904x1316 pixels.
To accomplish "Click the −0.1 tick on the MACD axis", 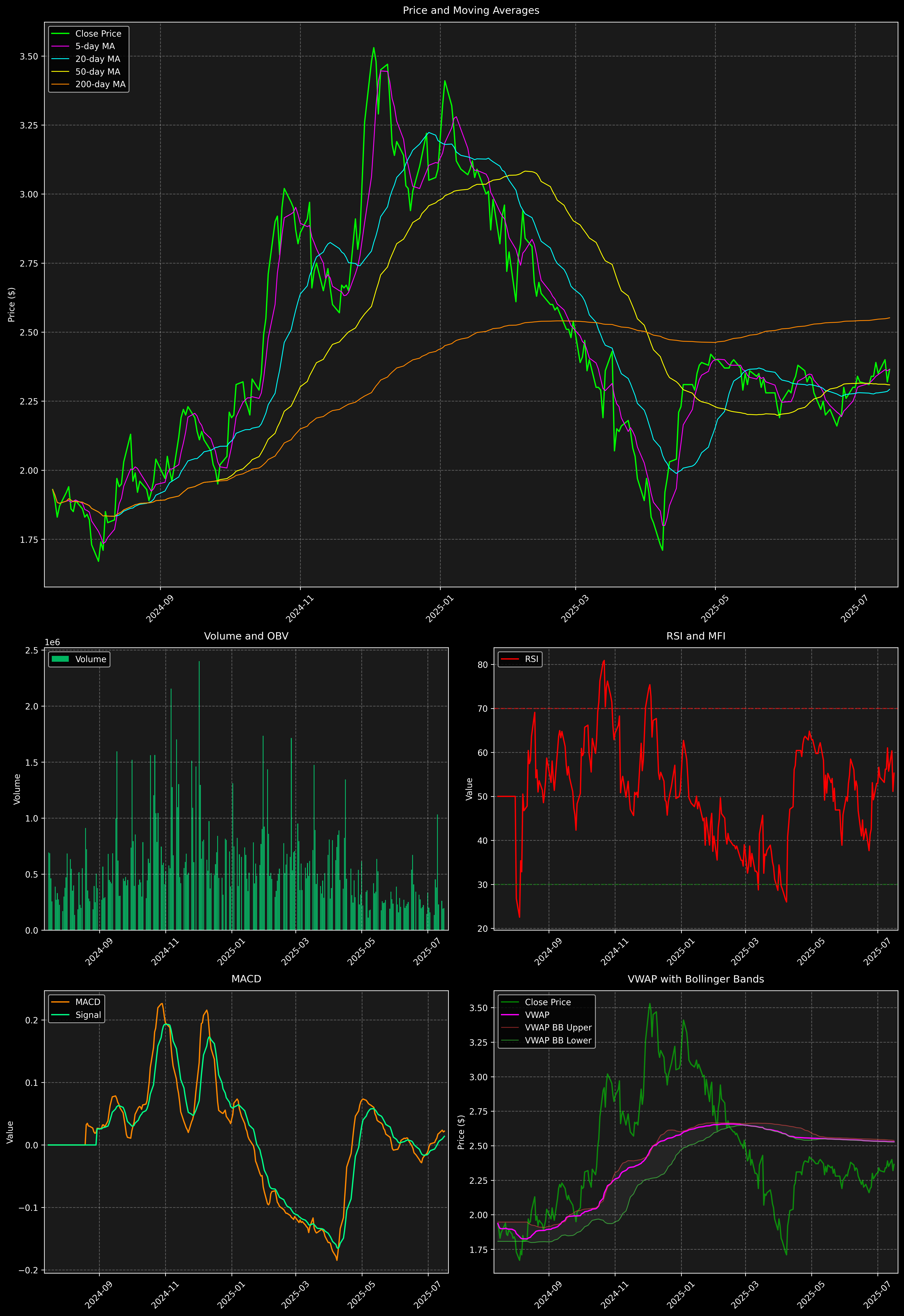I will pos(28,1208).
